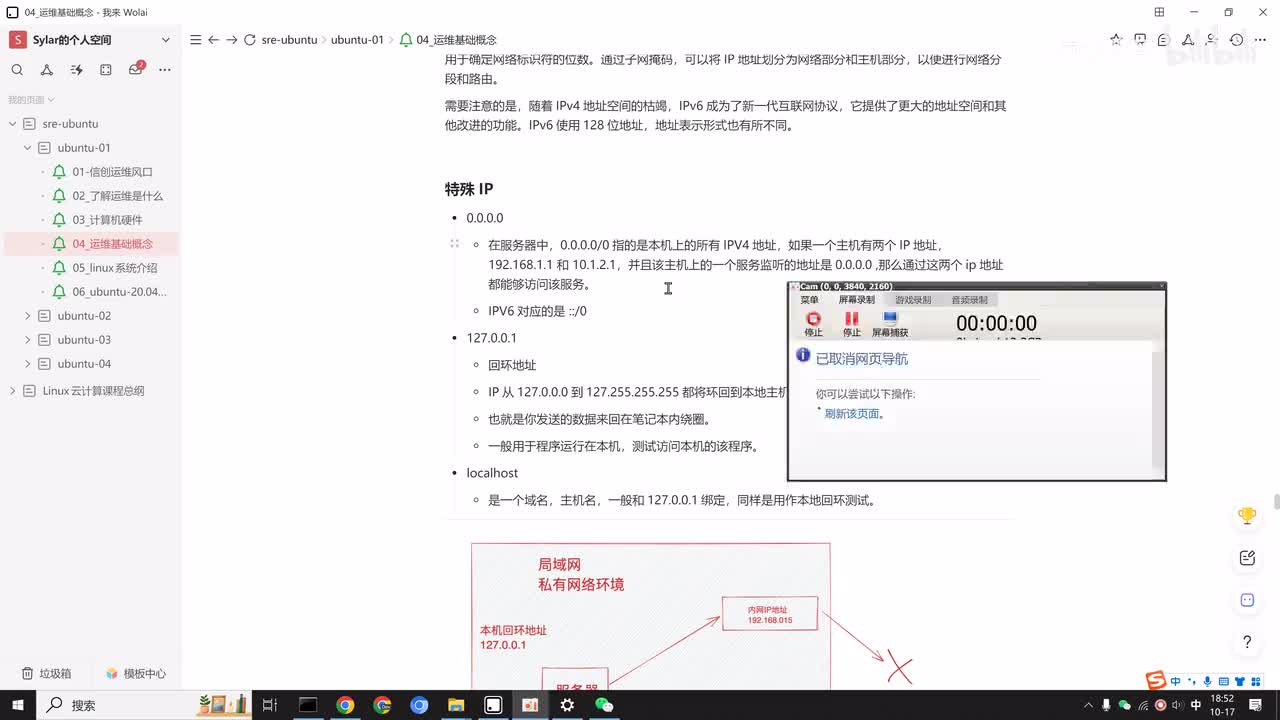
Task: Switch to 屏幕录制 tab in recorder
Action: pyautogui.click(x=856, y=300)
